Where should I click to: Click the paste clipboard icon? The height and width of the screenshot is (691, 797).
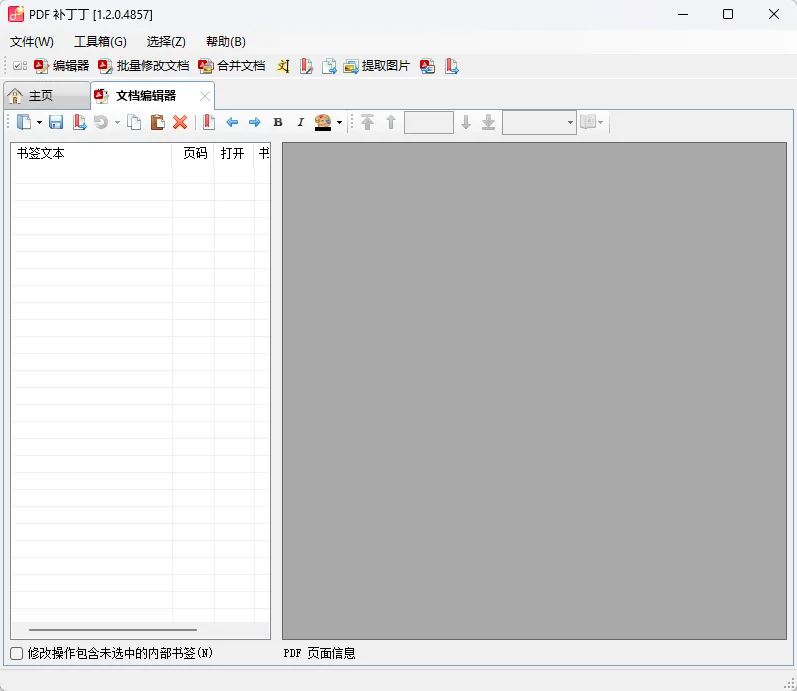(158, 122)
